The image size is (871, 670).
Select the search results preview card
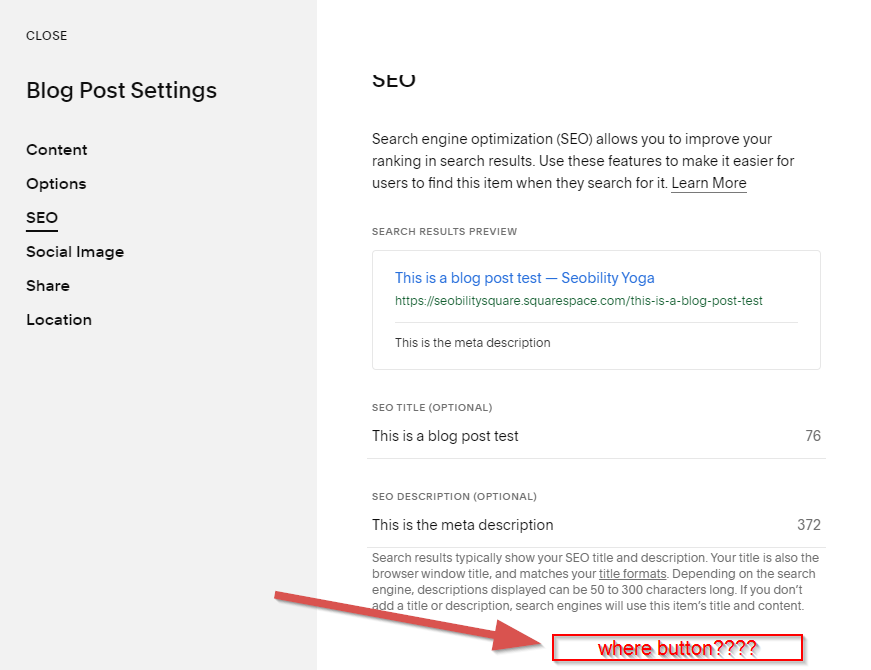coord(595,310)
